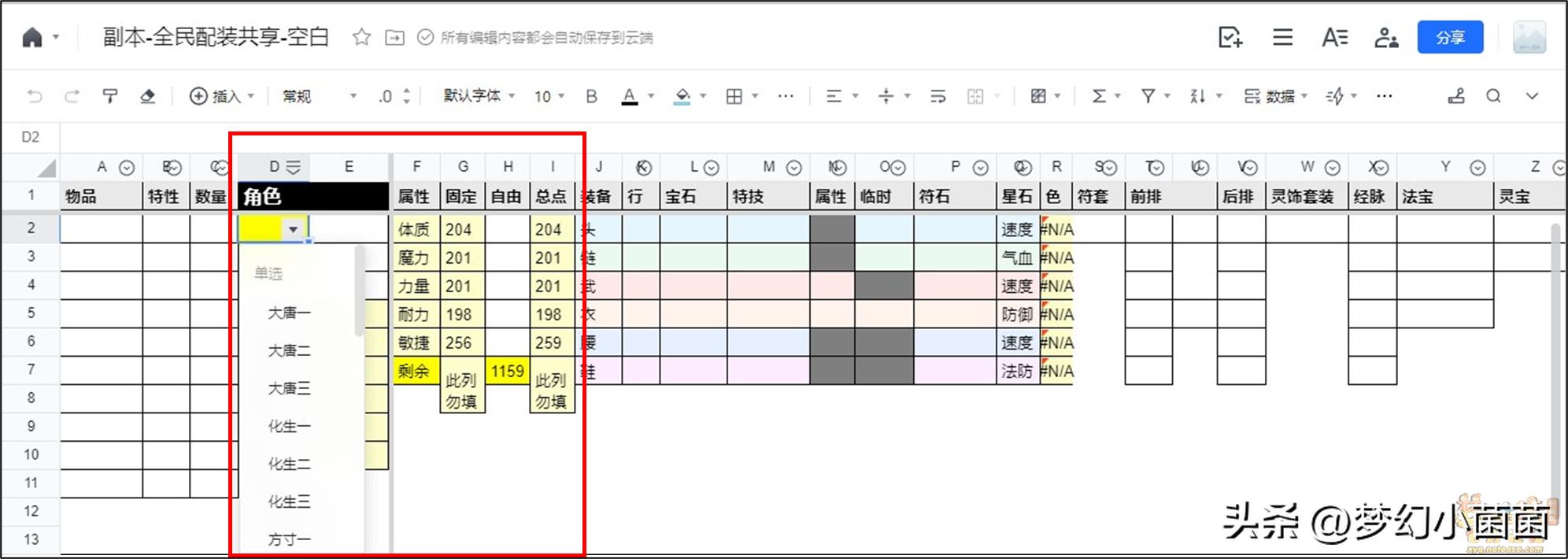1568x559 pixels.
Task: Open the text style A icon
Action: (x=1334, y=37)
